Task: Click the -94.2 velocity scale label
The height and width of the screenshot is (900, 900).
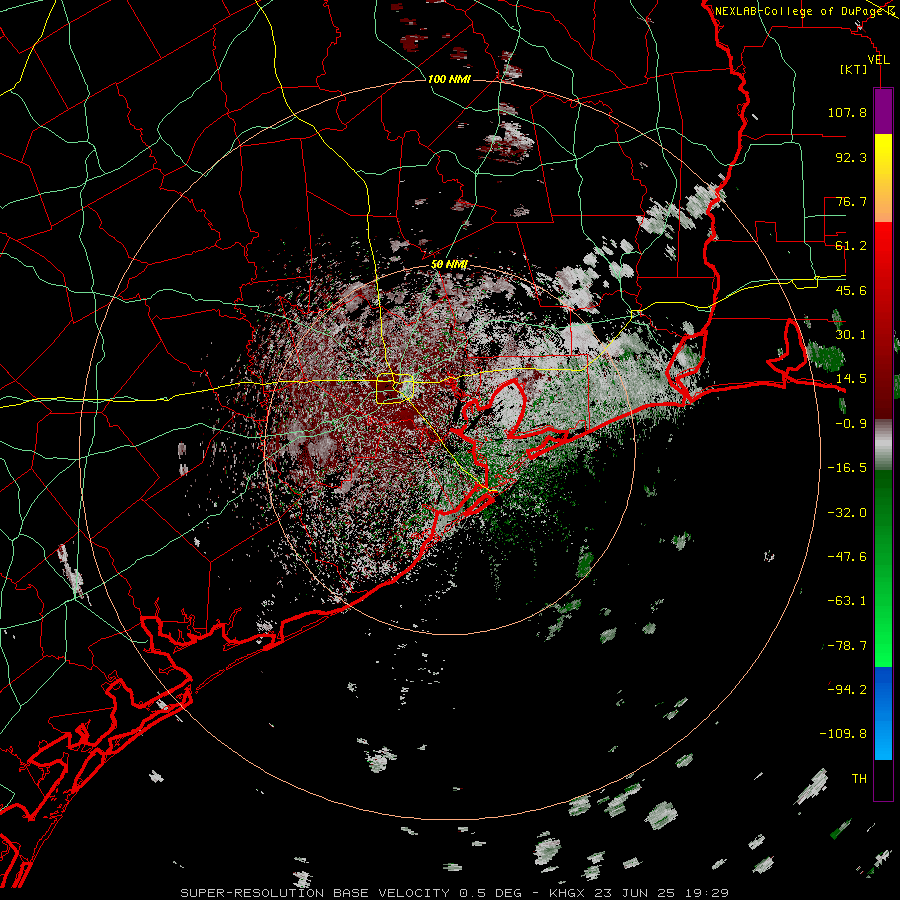Action: point(847,689)
